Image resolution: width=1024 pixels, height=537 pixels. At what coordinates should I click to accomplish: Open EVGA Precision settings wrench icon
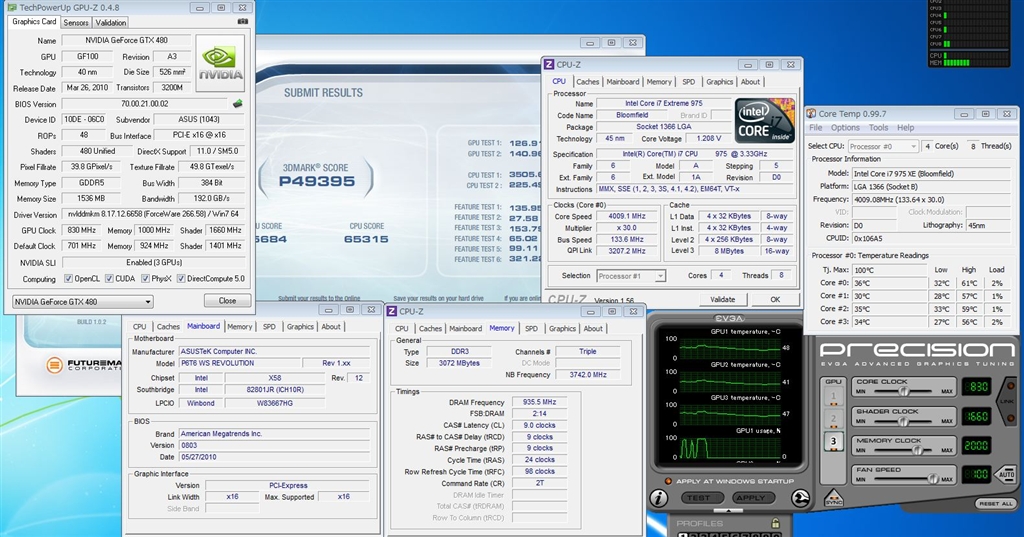click(801, 497)
